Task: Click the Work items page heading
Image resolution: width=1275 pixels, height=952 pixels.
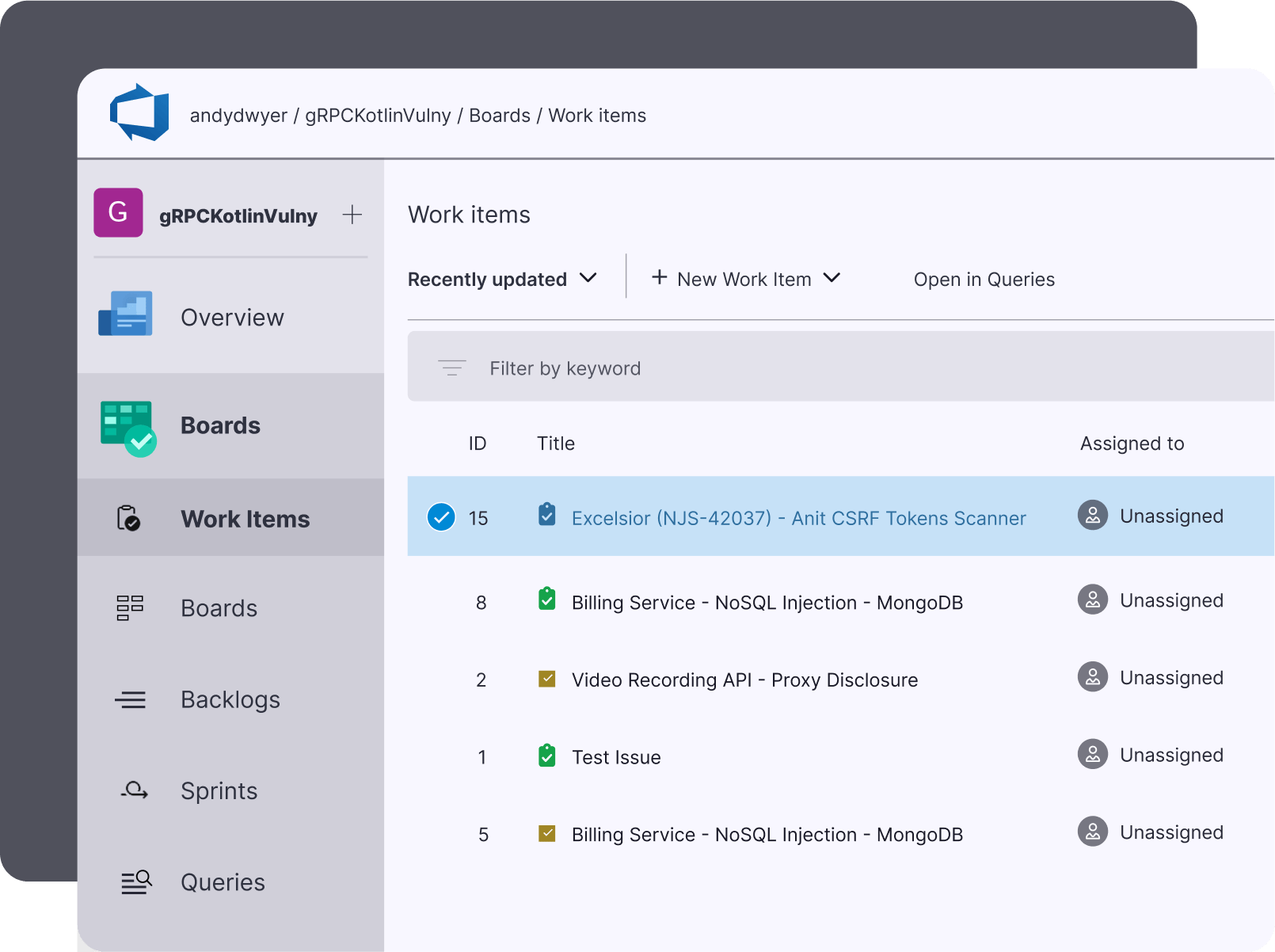Action: coord(469,215)
